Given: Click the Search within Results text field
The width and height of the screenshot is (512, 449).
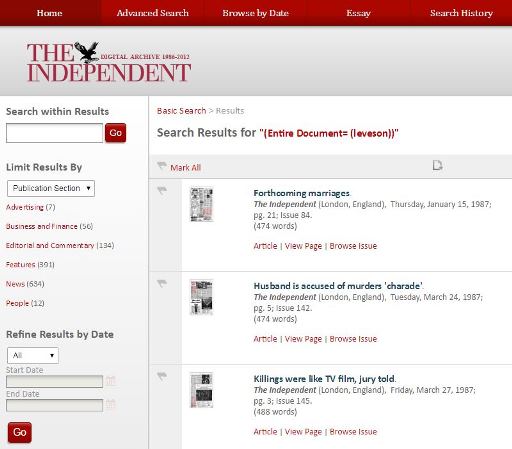Looking at the screenshot, I should pyautogui.click(x=54, y=133).
